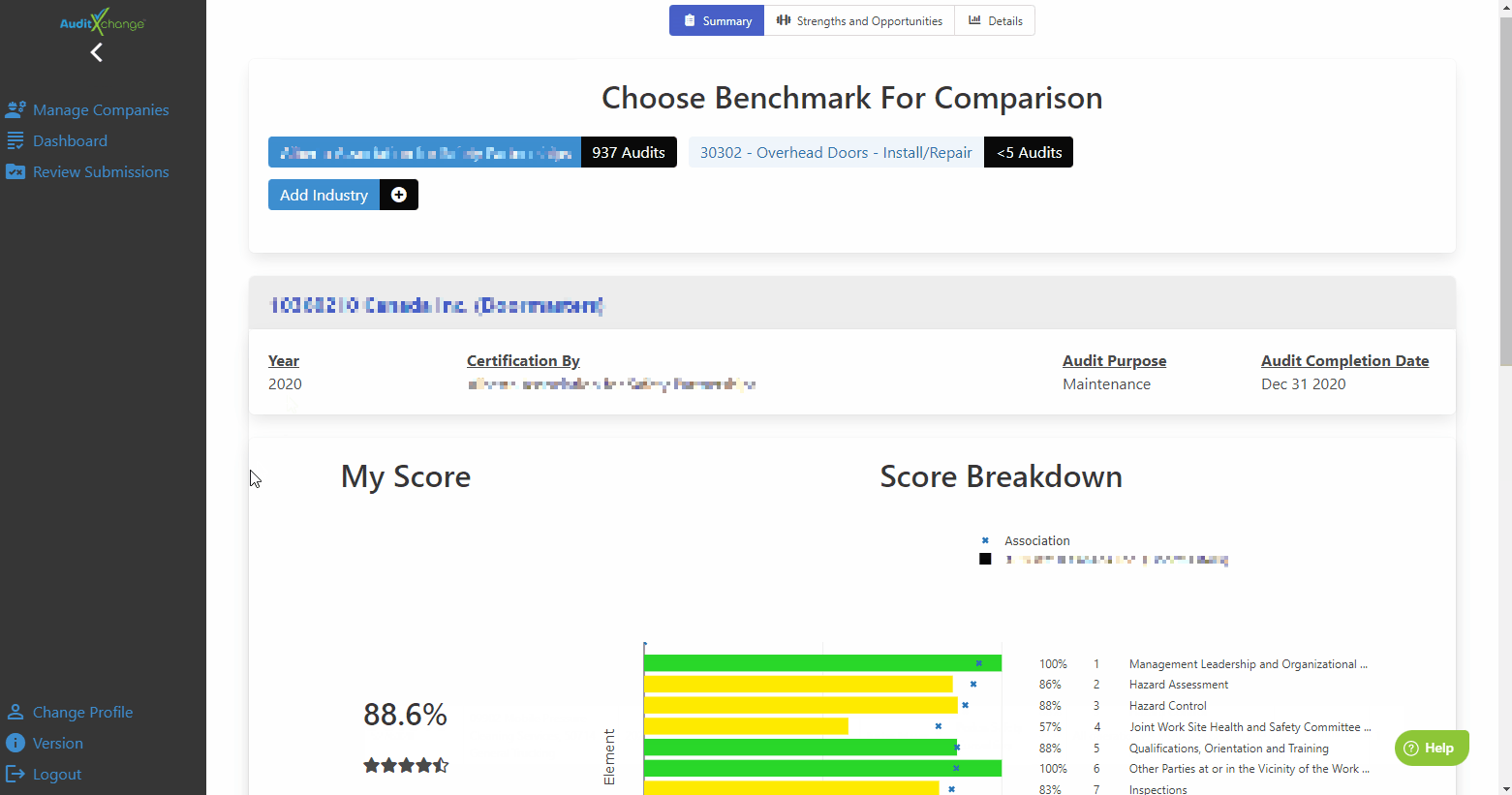Click the Manage Companies people icon
The image size is (1512, 795).
15,109
